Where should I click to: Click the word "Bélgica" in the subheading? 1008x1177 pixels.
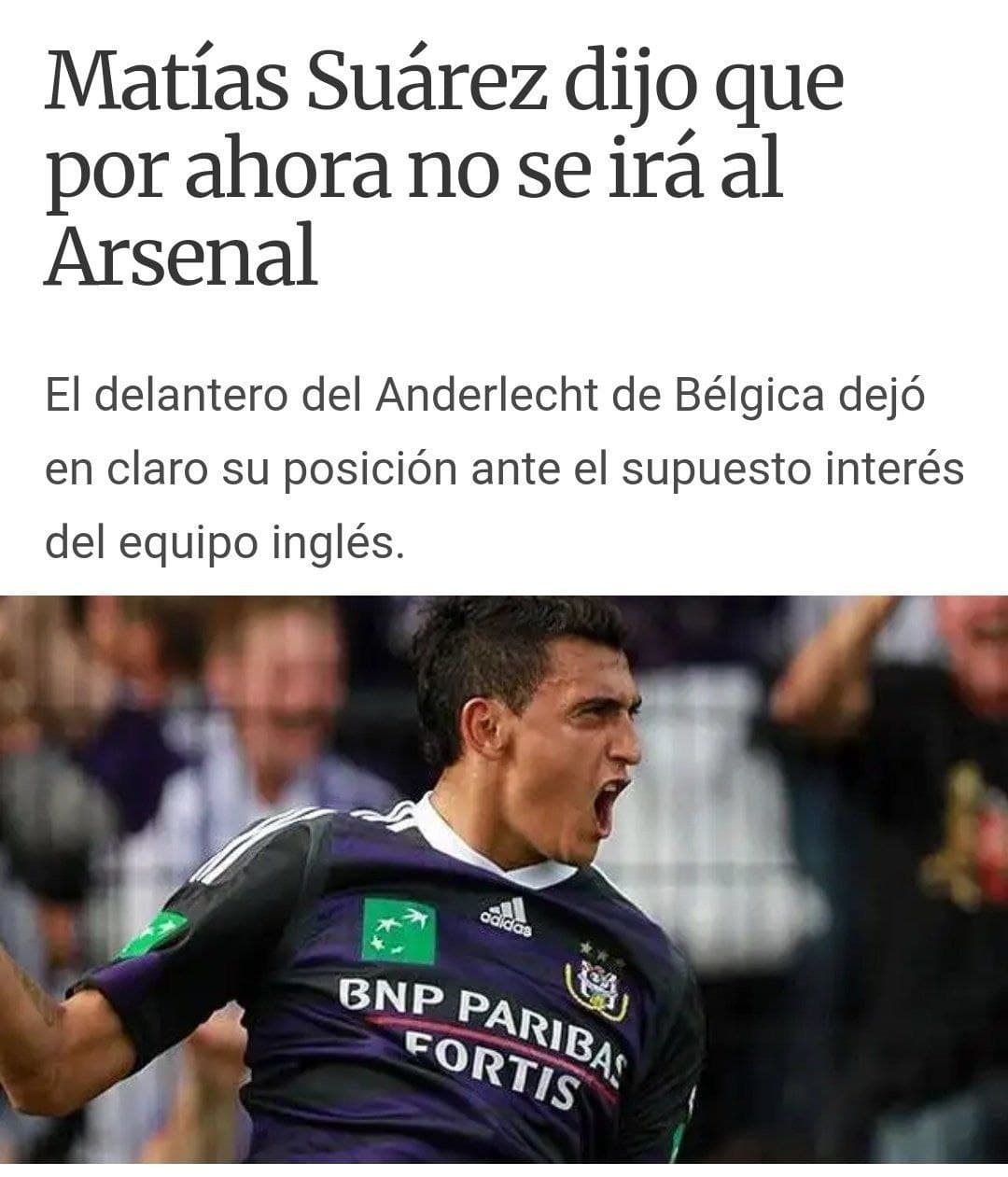tap(748, 398)
